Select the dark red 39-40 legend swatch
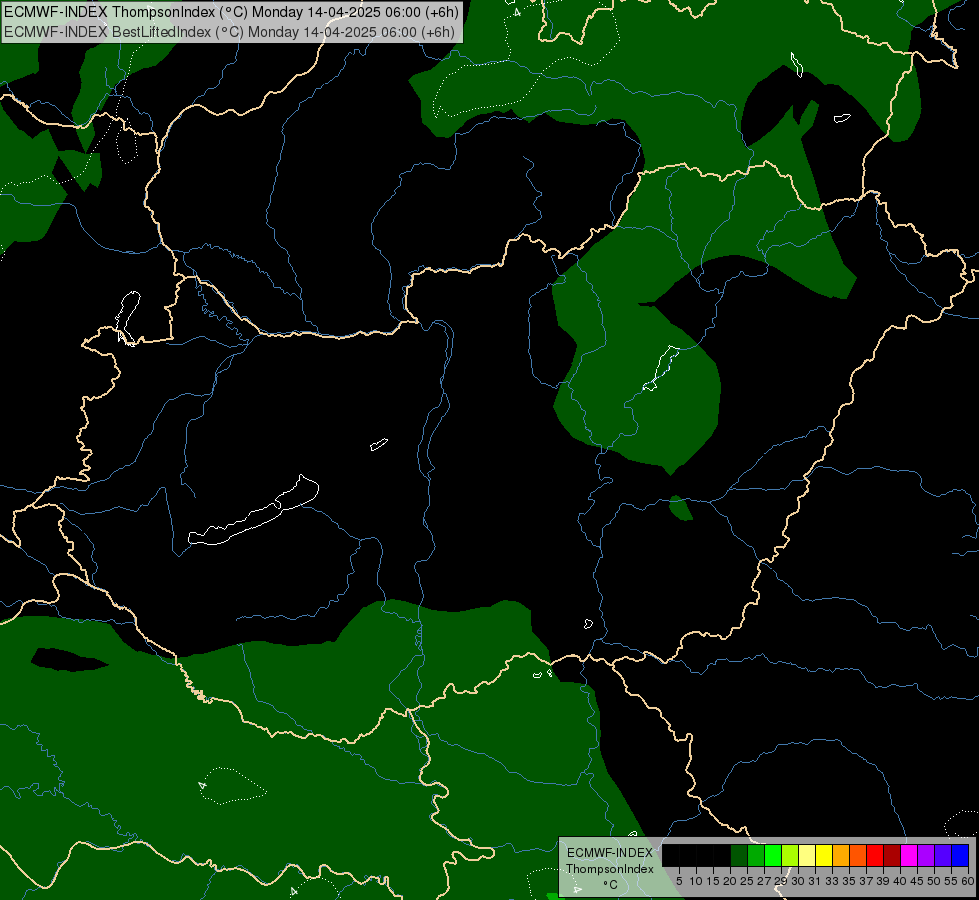 [892, 855]
